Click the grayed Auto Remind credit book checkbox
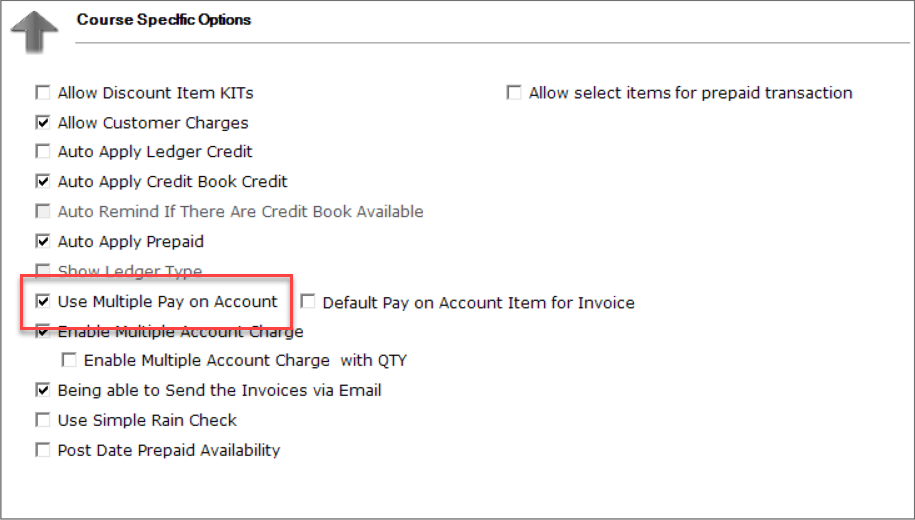 point(43,212)
